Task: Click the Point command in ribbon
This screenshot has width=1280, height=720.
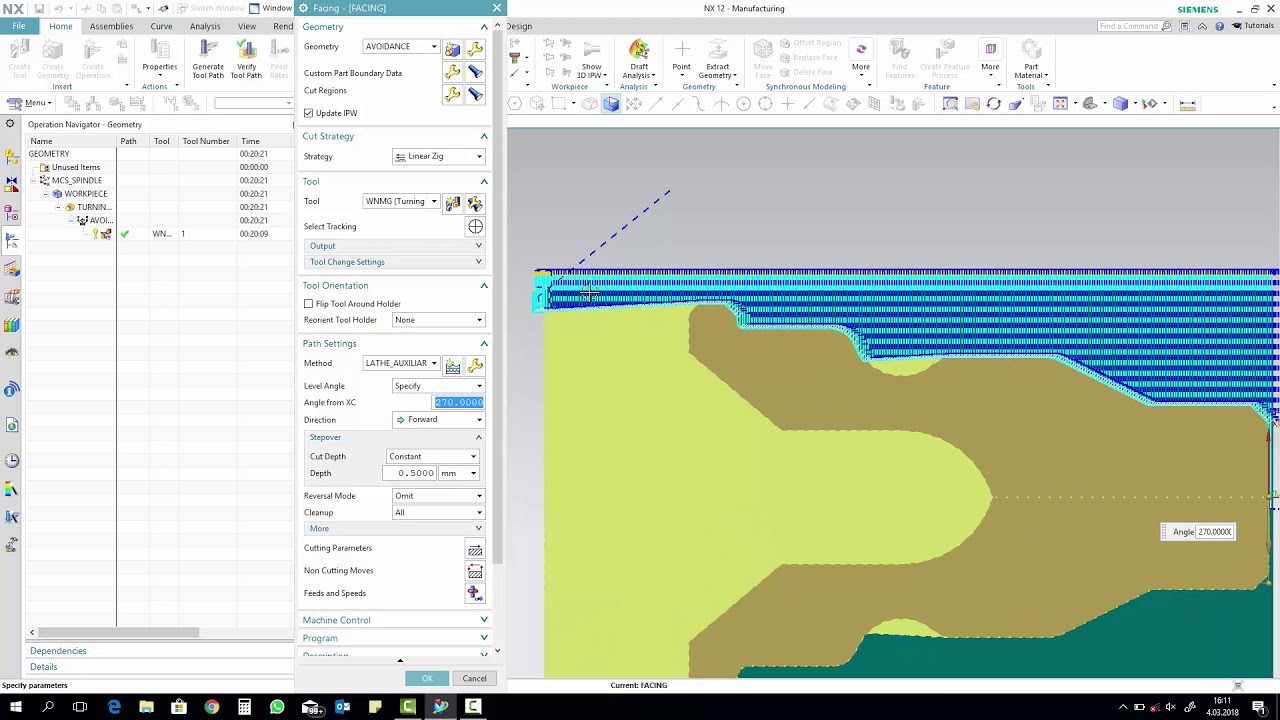Action: 681,56
